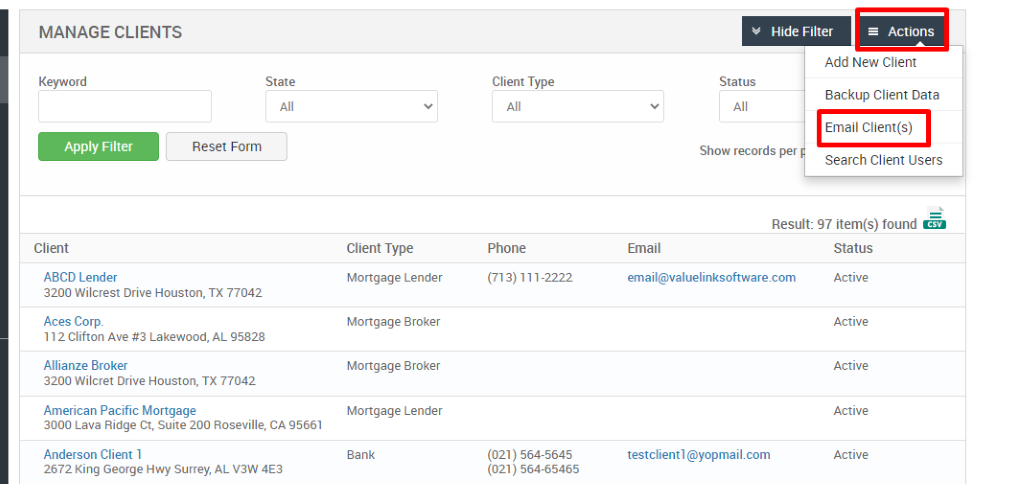1024x484 pixels.
Task: Click address 2672 King George Hwy Surrey
Action: coord(163,469)
